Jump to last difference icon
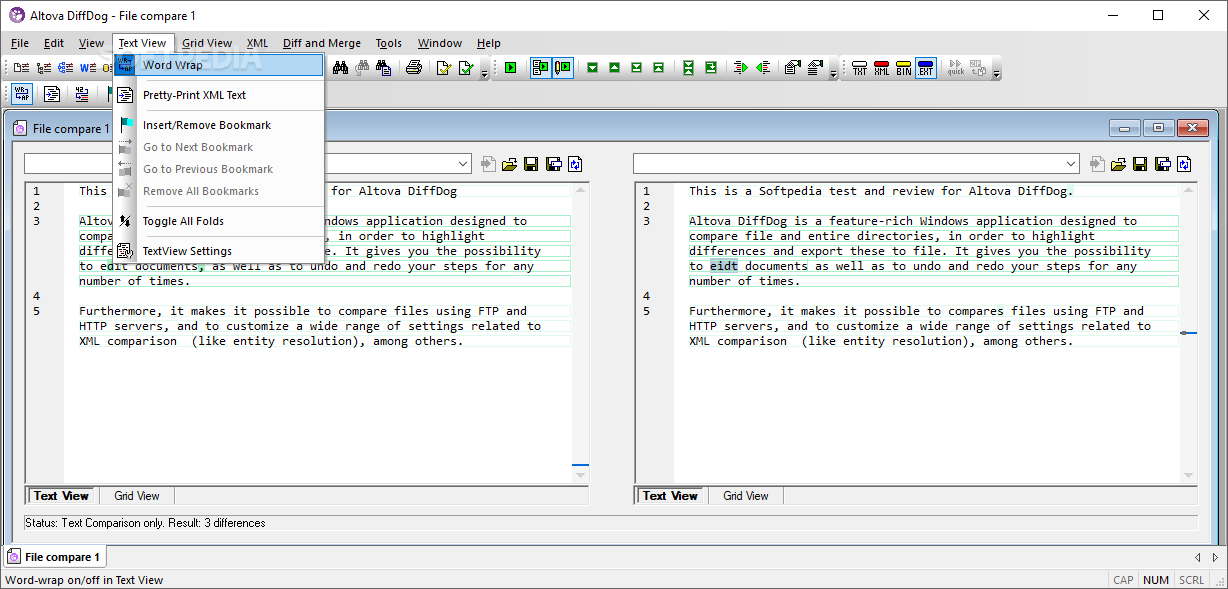The height and width of the screenshot is (589, 1228). [x=636, y=68]
